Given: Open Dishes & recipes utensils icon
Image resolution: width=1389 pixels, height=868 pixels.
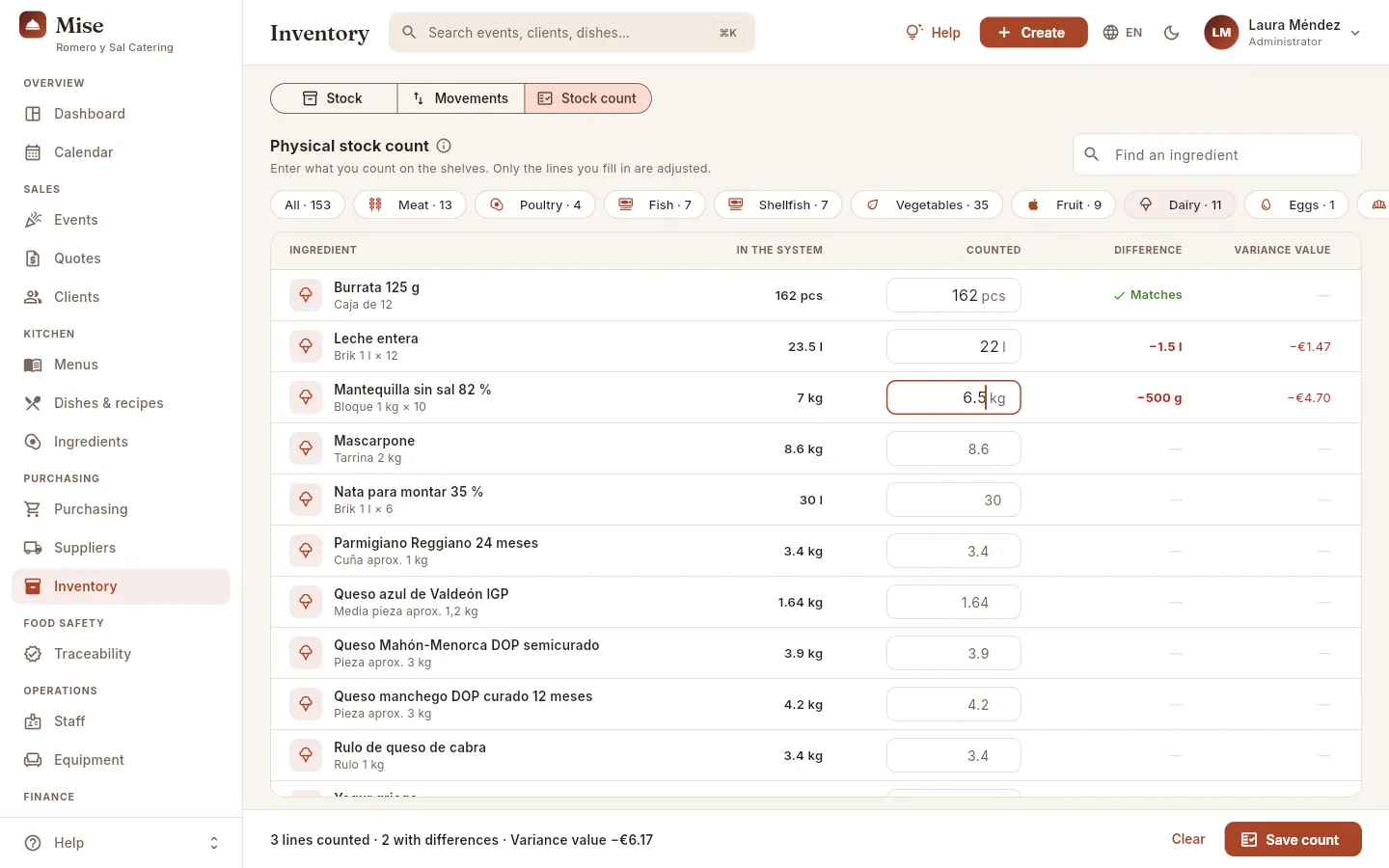Looking at the screenshot, I should pos(33,403).
